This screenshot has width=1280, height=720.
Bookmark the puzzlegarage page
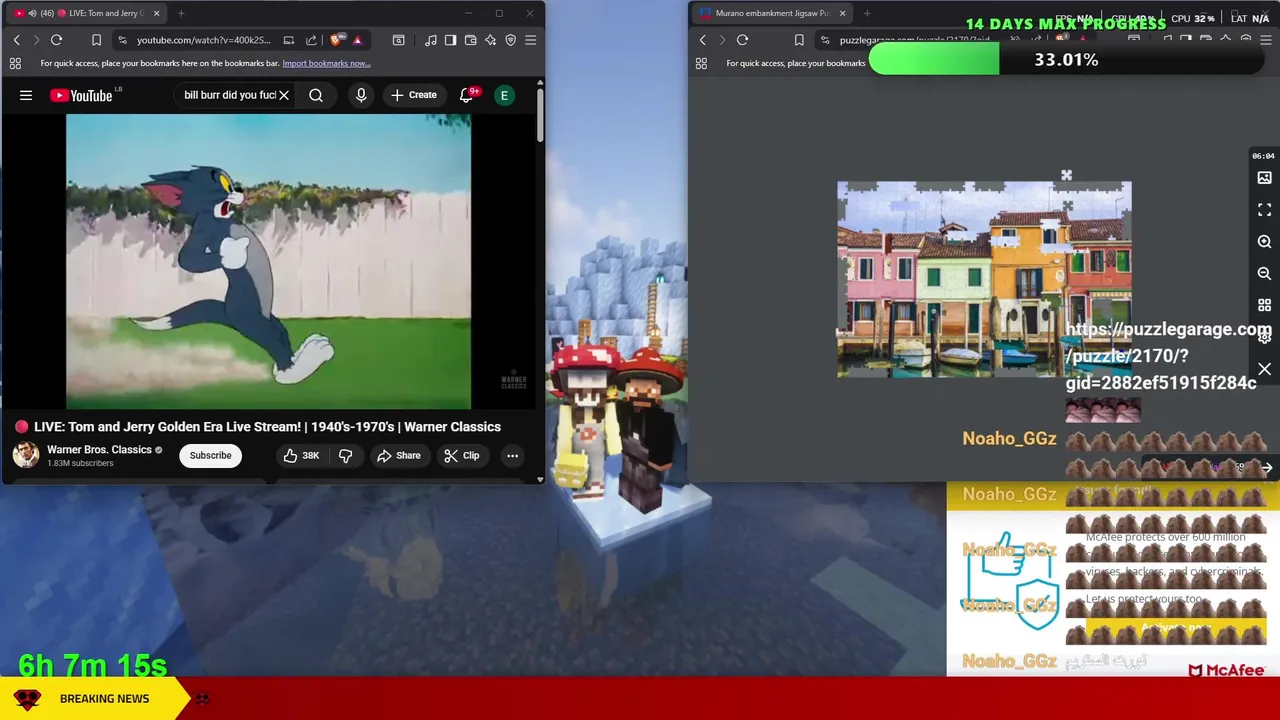point(799,40)
